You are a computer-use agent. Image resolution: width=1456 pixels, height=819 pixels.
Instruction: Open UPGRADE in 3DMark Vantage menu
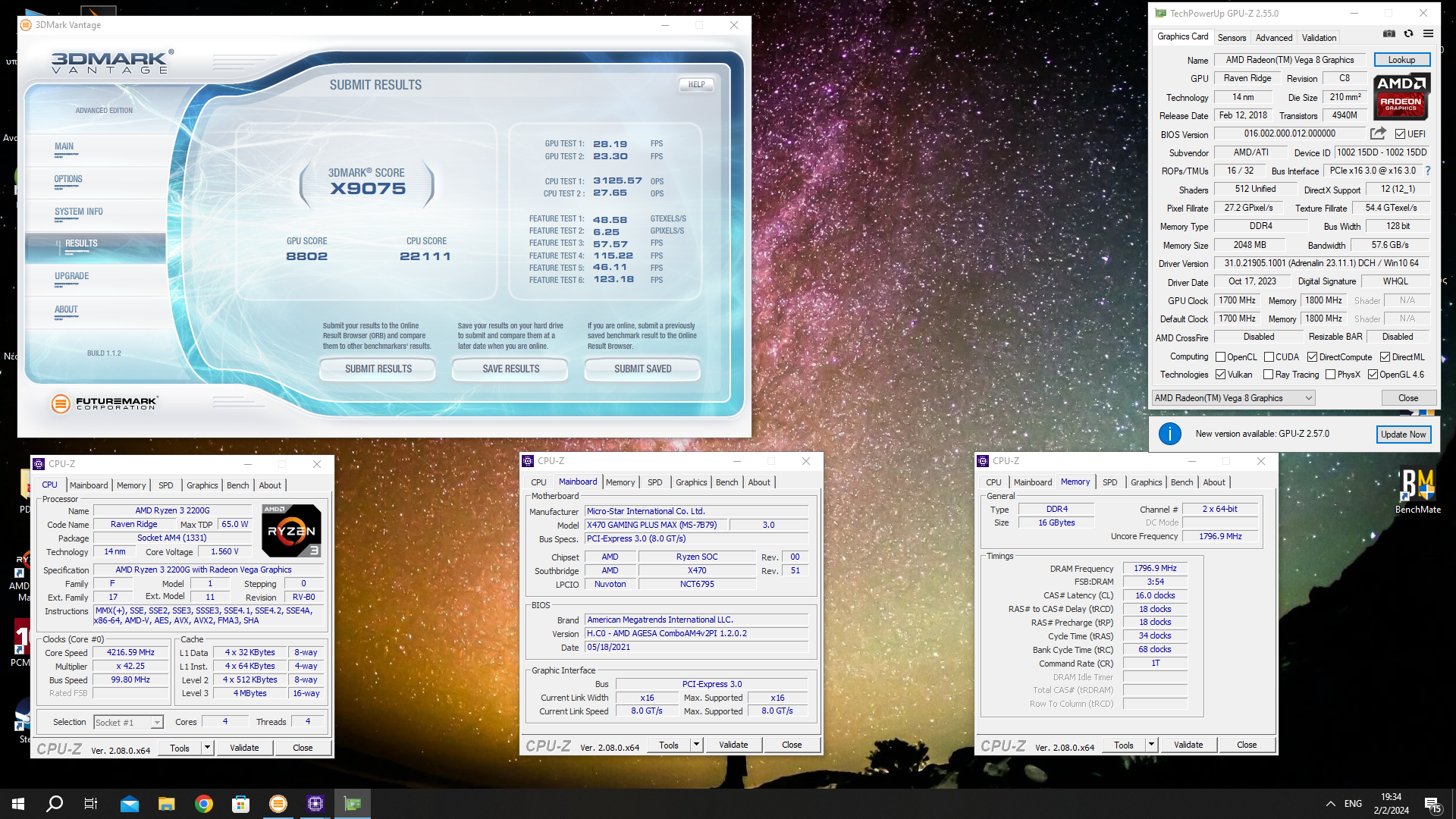coord(72,277)
